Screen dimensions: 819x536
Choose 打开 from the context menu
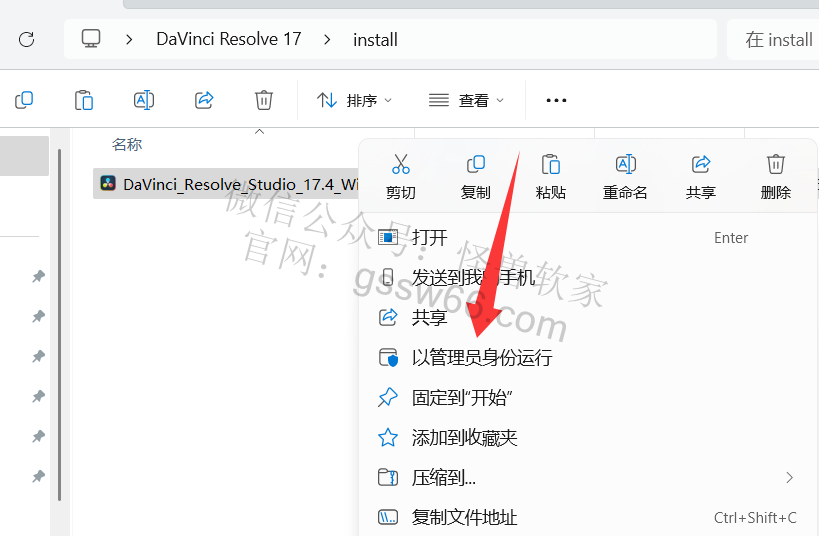[x=588, y=238]
